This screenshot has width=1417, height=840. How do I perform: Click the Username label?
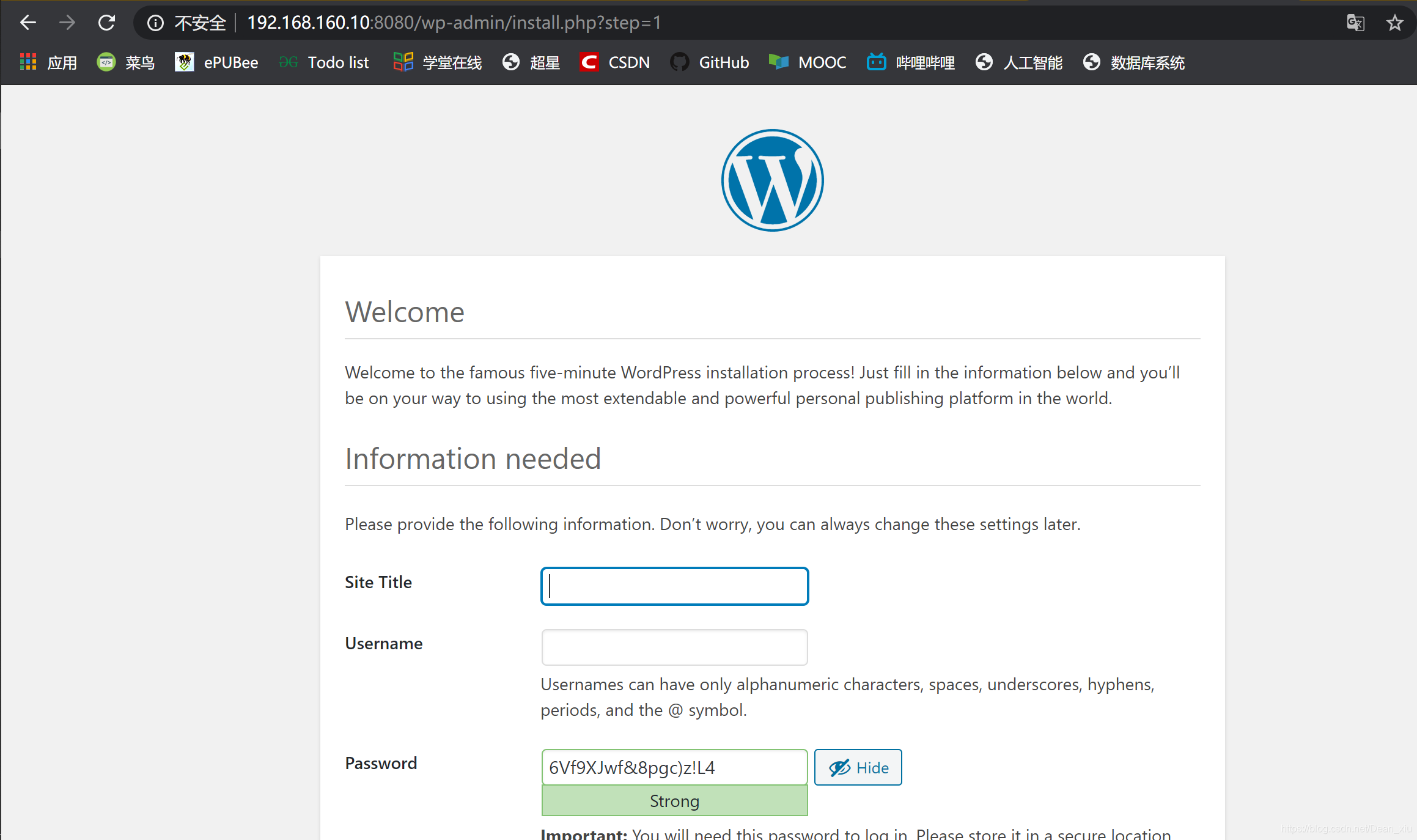(x=384, y=643)
